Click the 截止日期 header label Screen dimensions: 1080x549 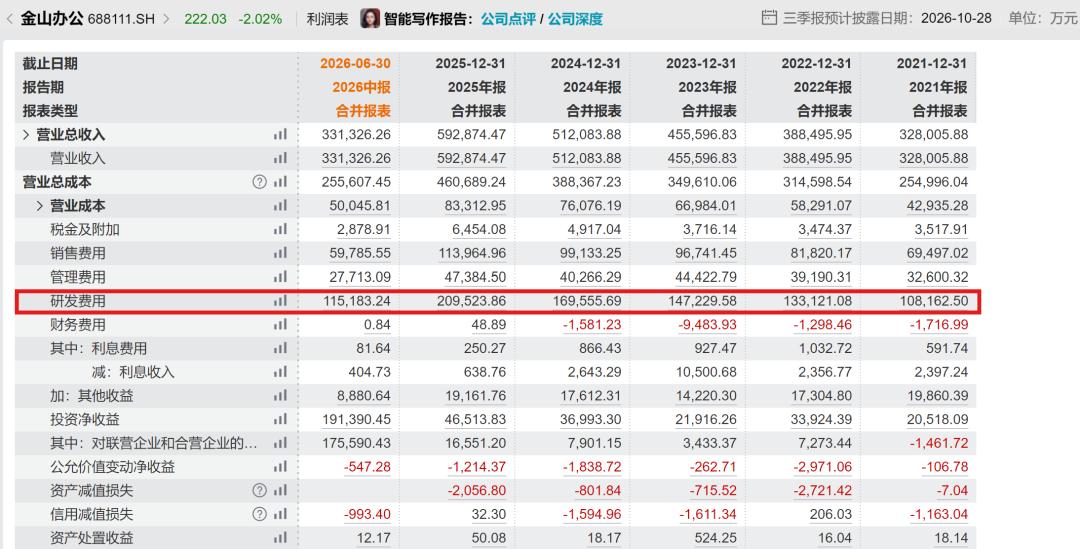pos(50,63)
